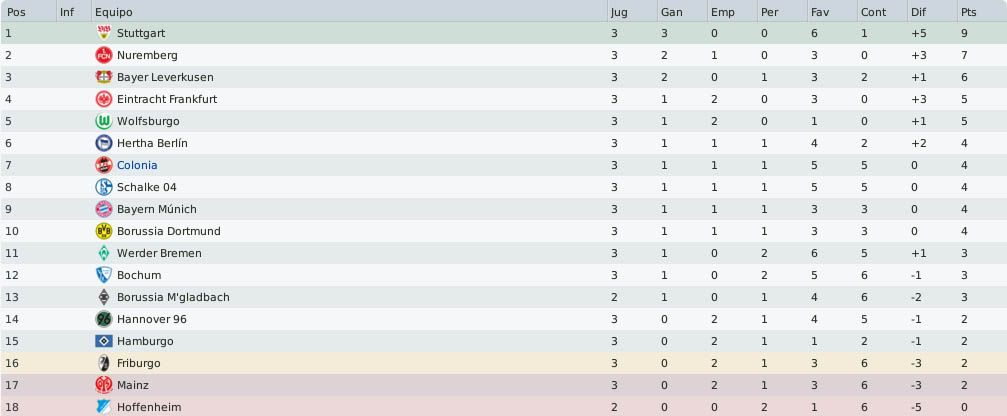Click the Stuttgart club crest icon

click(103, 33)
